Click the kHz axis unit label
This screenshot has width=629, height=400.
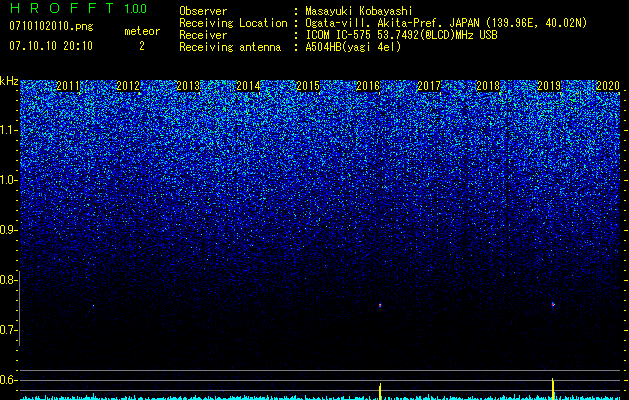(9, 81)
